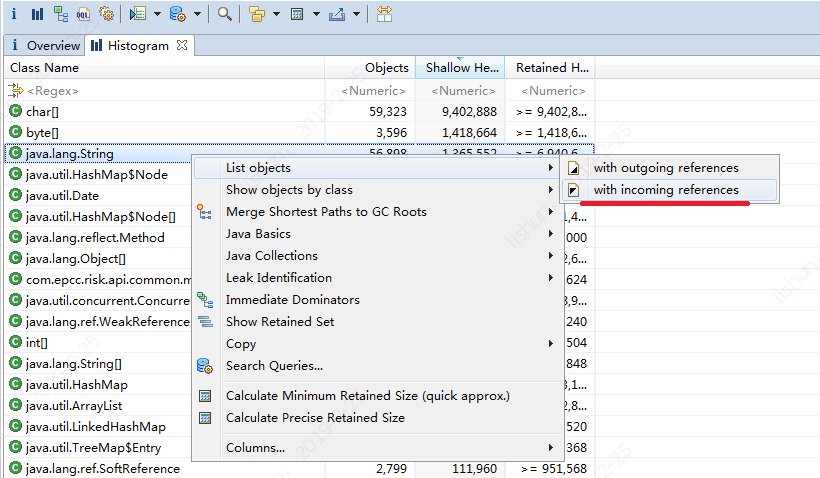
Task: Click the class icon beside java.util.HashMap
Action: point(16,384)
